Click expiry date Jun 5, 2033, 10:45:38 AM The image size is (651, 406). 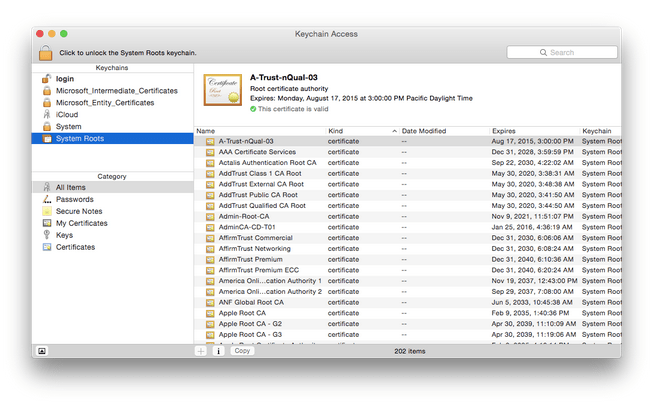point(532,303)
